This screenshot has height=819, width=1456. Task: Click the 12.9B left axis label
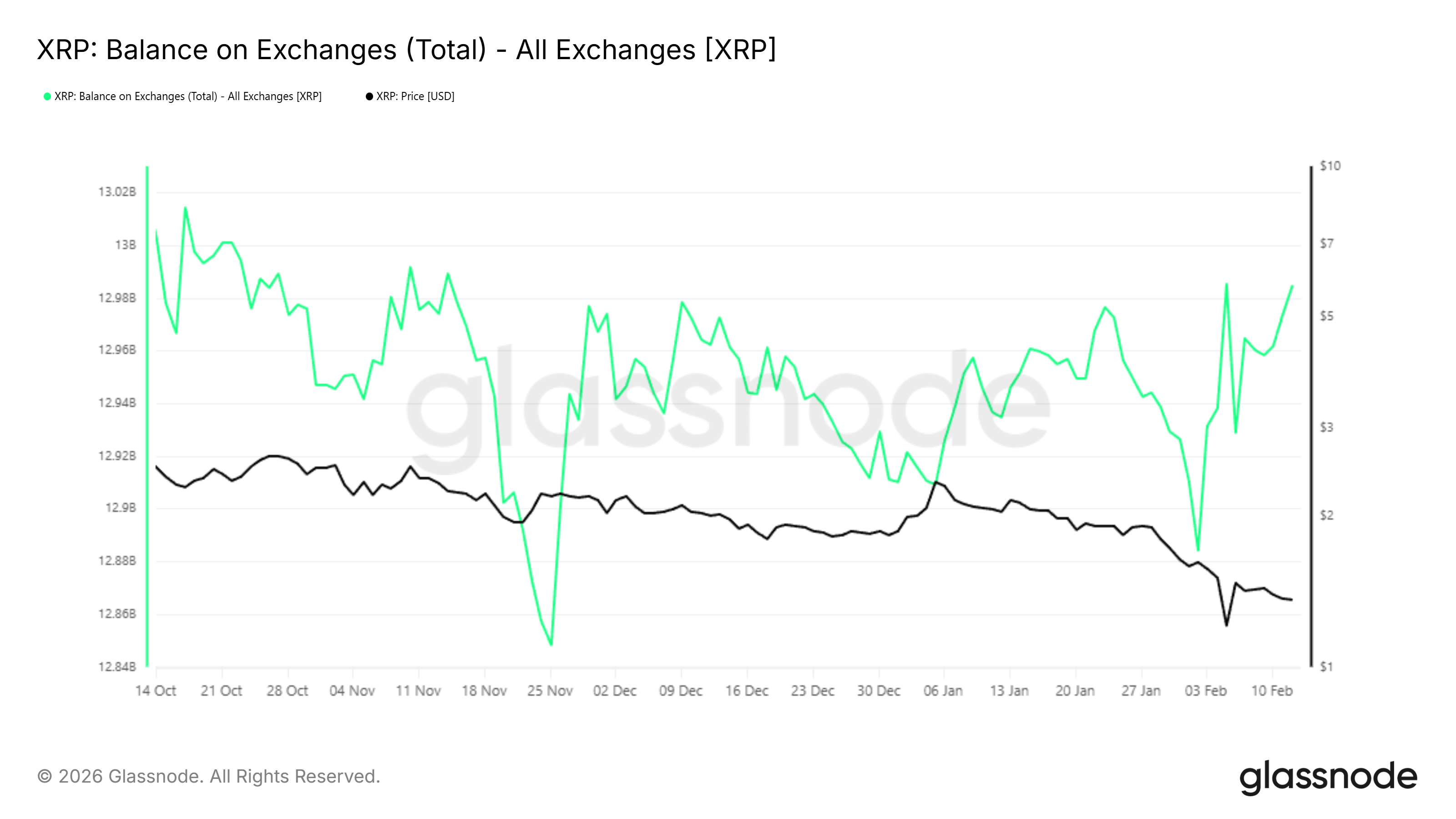[121, 508]
